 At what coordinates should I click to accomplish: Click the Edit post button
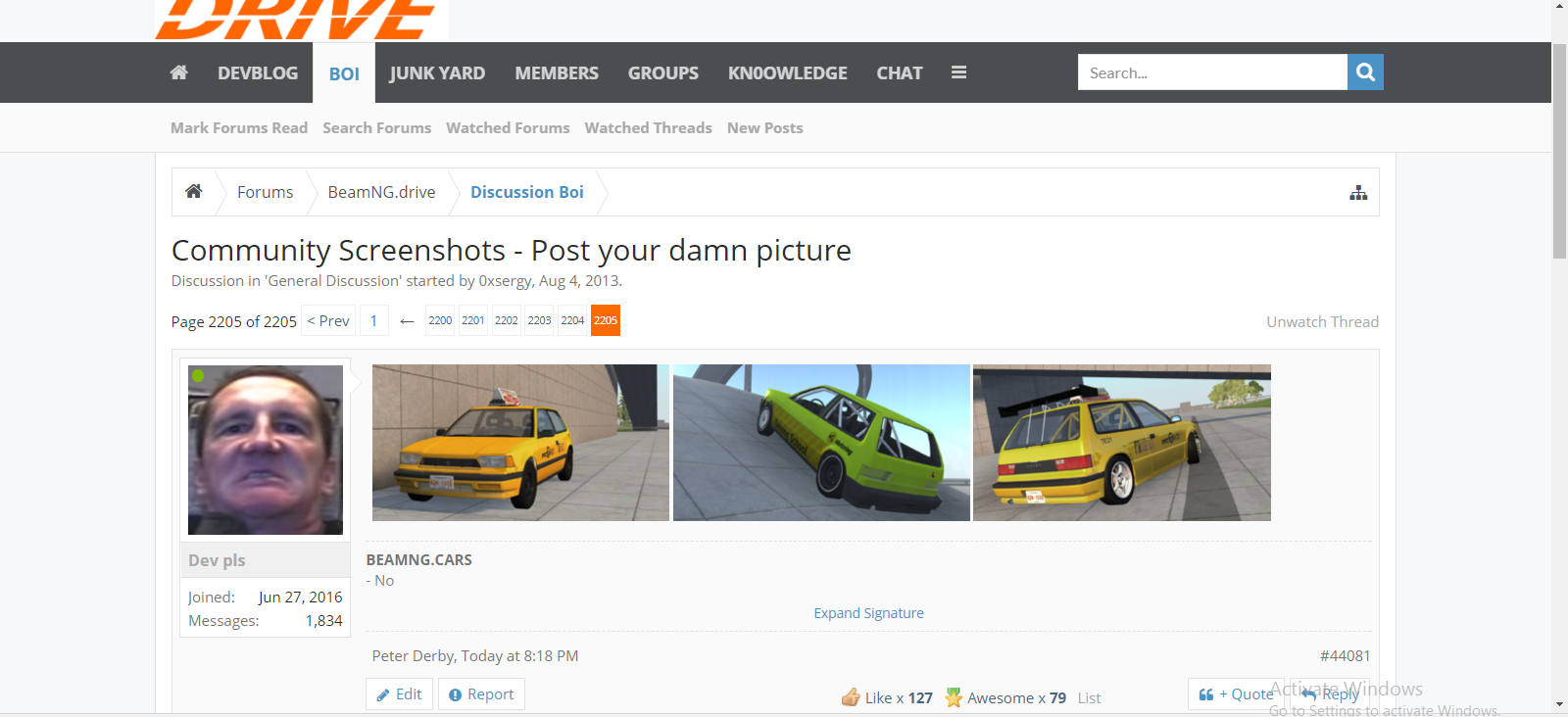[399, 694]
